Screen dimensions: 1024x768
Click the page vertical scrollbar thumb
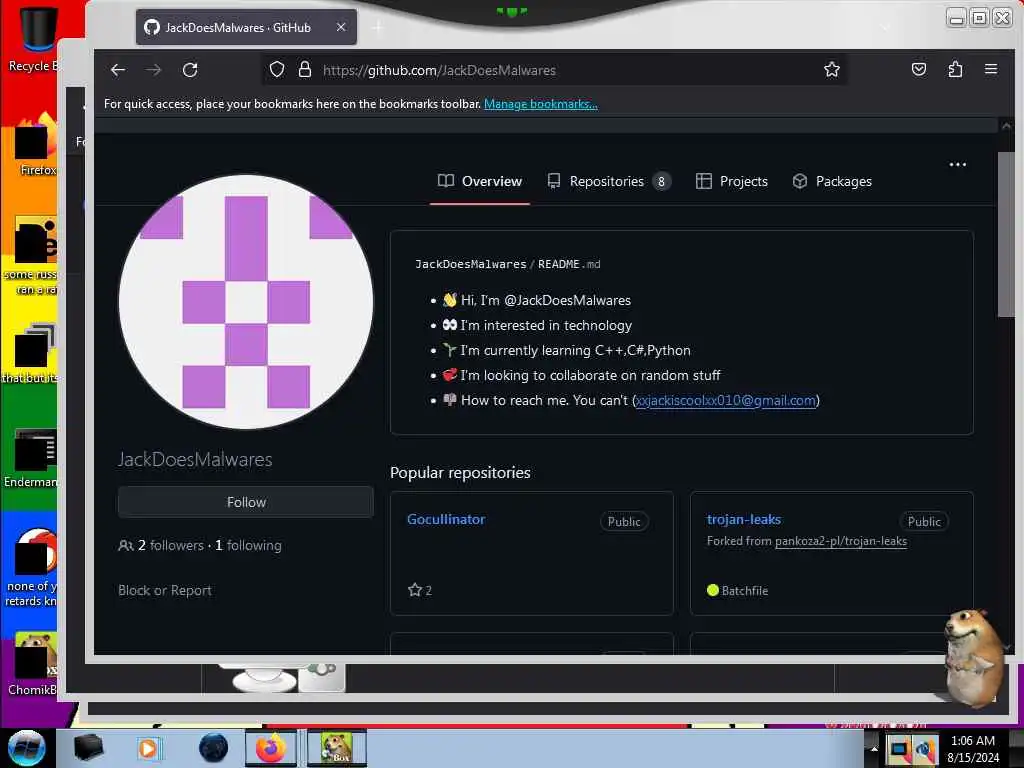1006,235
